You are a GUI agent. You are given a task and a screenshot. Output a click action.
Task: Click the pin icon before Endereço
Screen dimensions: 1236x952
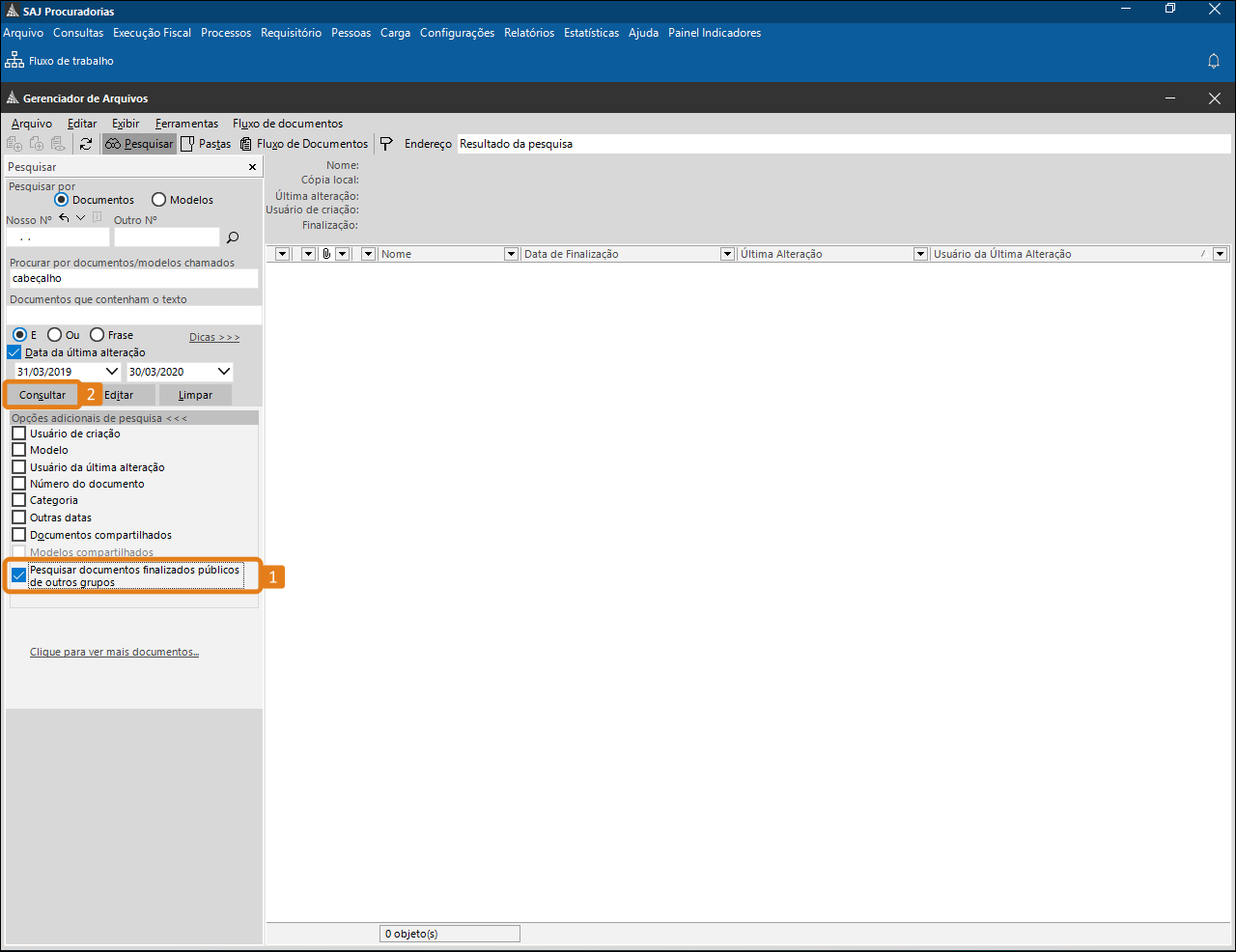(x=386, y=144)
